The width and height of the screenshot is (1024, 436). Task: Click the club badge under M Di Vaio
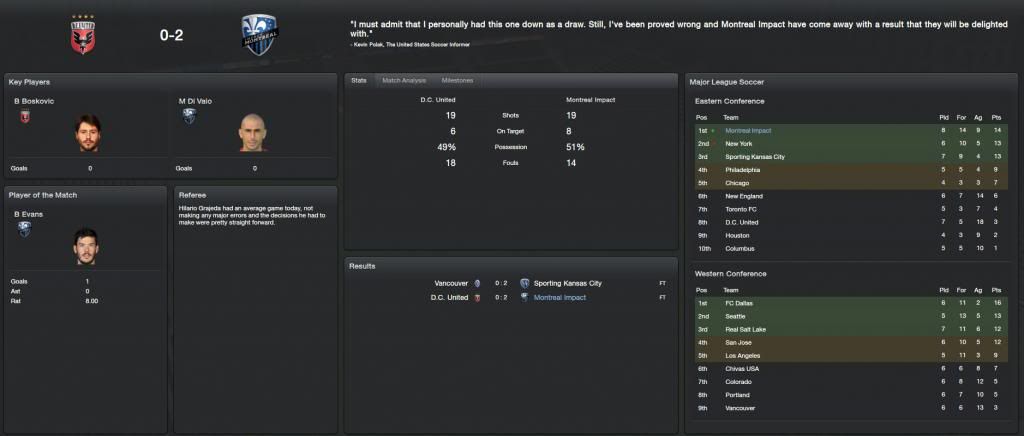(188, 116)
